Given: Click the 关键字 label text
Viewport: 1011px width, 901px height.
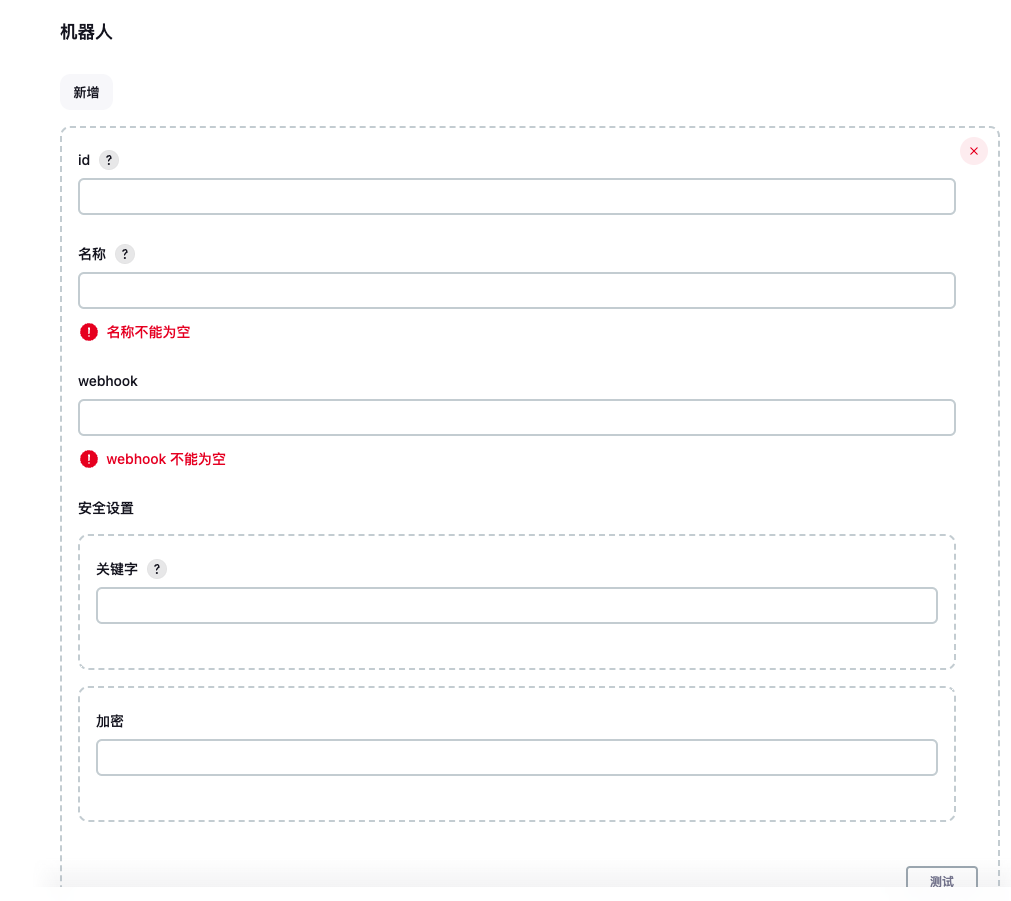Looking at the screenshot, I should click(x=117, y=569).
